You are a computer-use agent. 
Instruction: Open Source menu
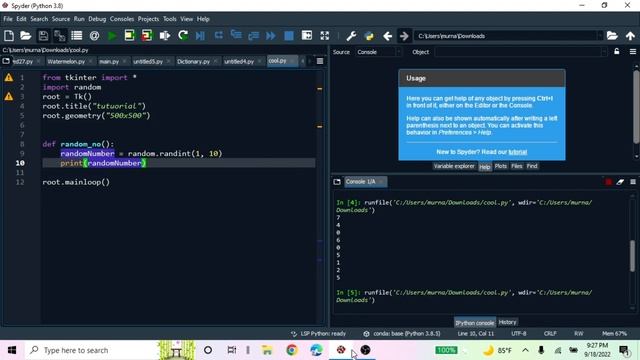tap(61, 19)
